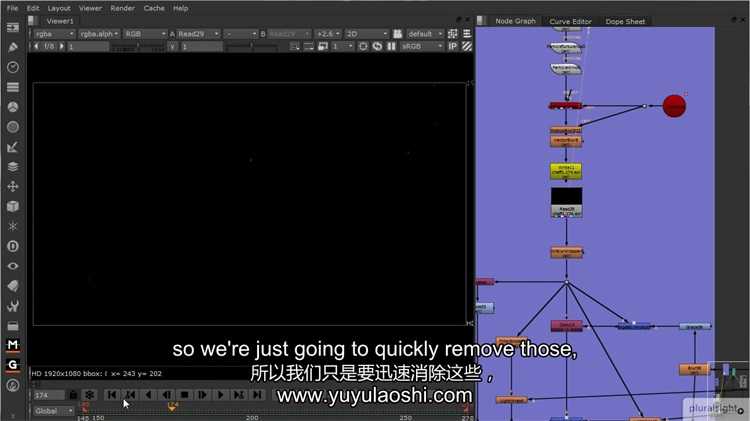Open the M plugin toolbar icon
The height and width of the screenshot is (421, 750).
pyautogui.click(x=13, y=345)
